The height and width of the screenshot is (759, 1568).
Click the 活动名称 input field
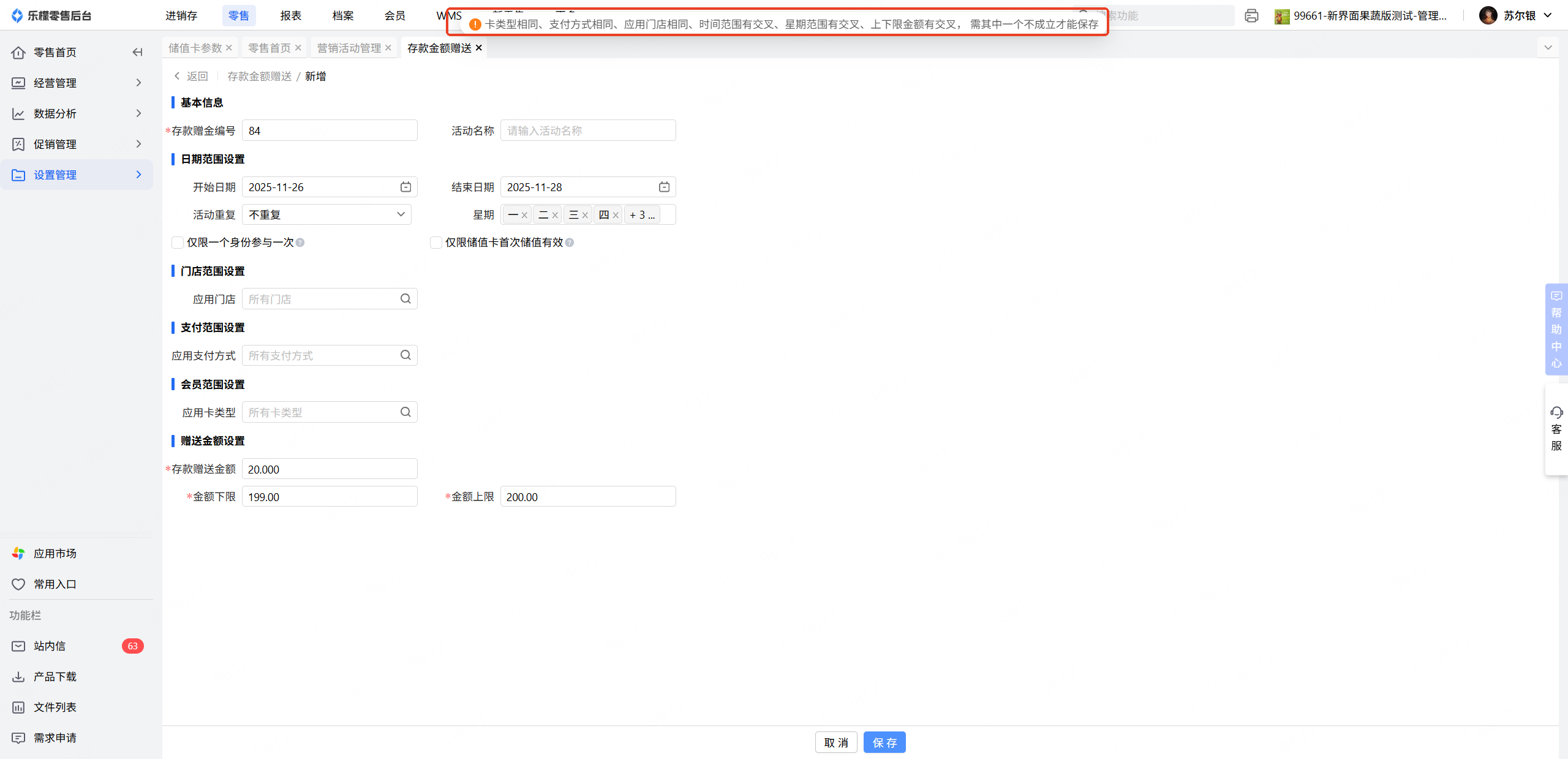[587, 130]
